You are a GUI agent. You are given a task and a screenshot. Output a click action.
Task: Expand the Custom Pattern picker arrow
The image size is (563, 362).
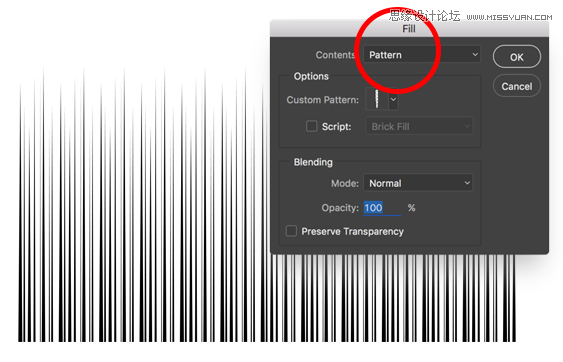pos(394,99)
